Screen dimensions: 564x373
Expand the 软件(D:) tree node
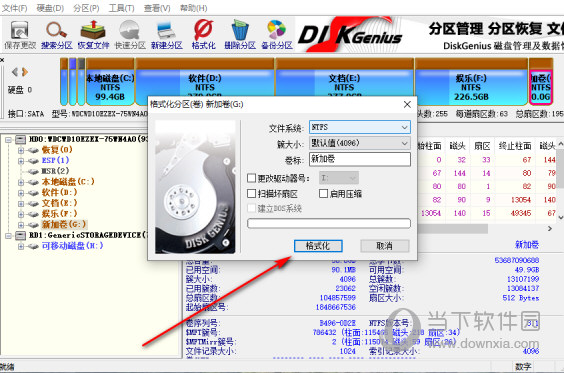[x=21, y=193]
